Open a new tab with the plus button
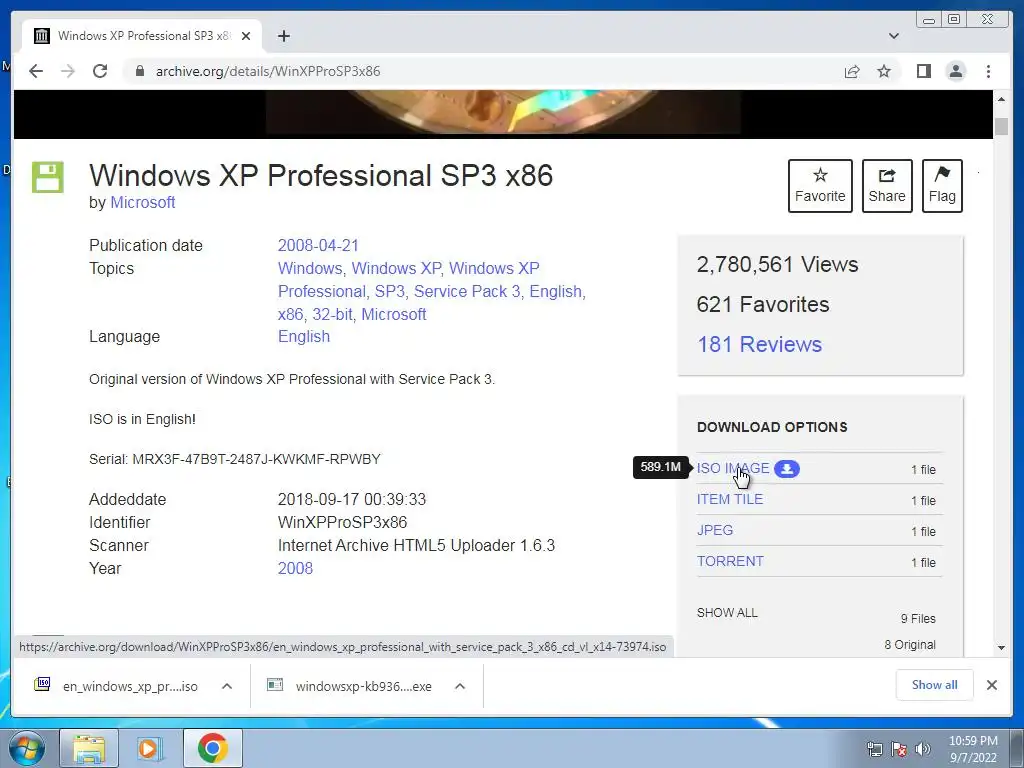The height and width of the screenshot is (768, 1024). (283, 36)
